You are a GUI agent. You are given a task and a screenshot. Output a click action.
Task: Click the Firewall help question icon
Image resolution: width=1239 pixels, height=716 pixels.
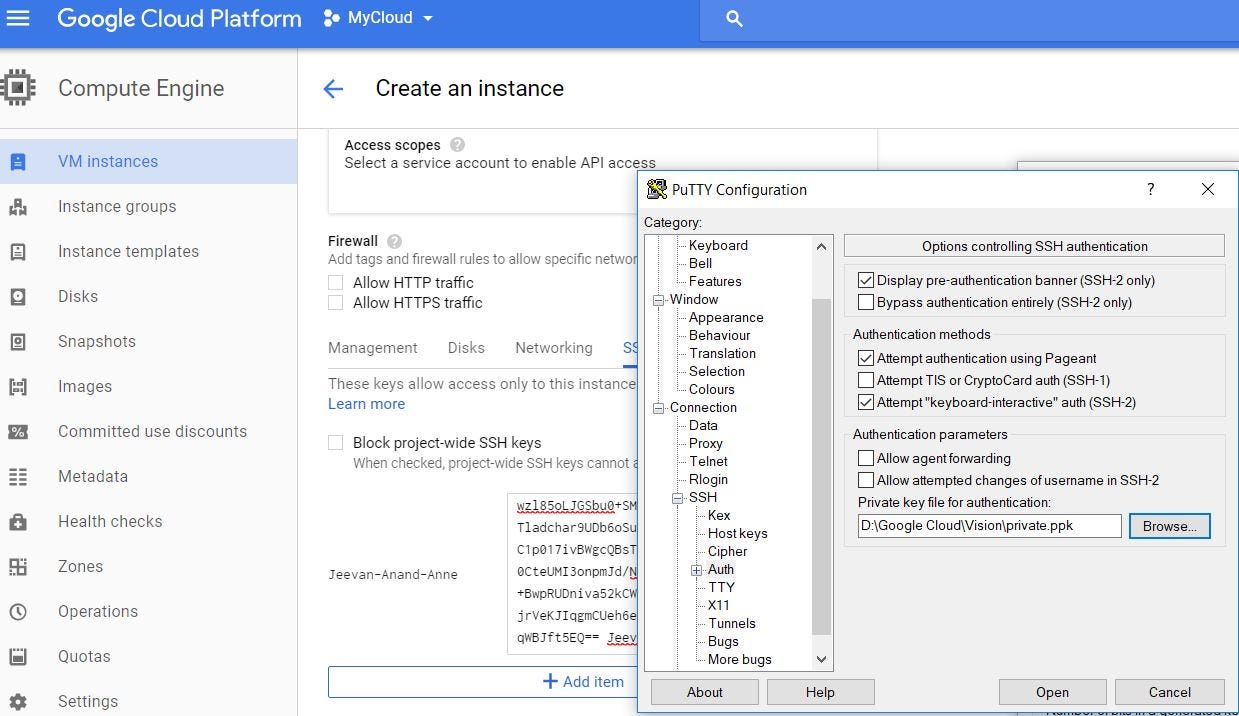394,241
